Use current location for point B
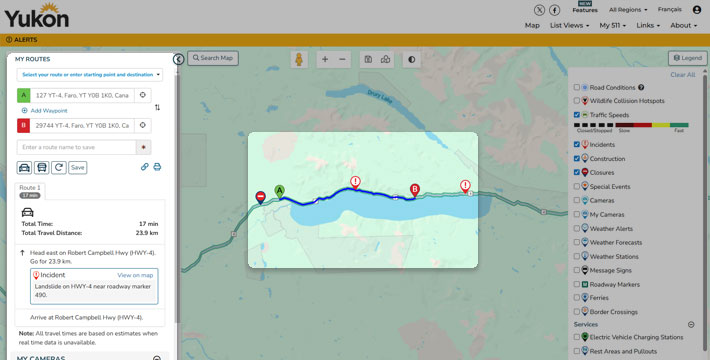 pos(143,125)
